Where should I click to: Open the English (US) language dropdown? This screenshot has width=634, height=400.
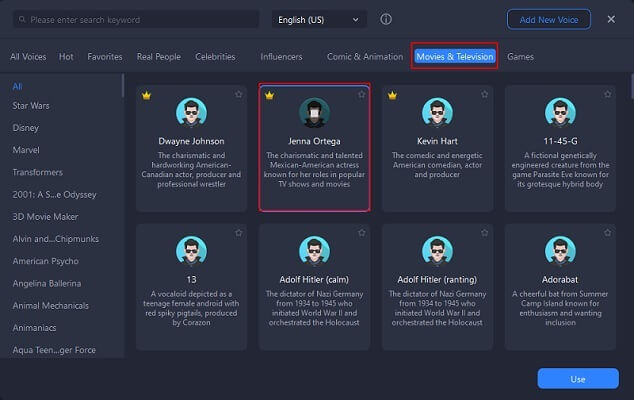point(319,19)
